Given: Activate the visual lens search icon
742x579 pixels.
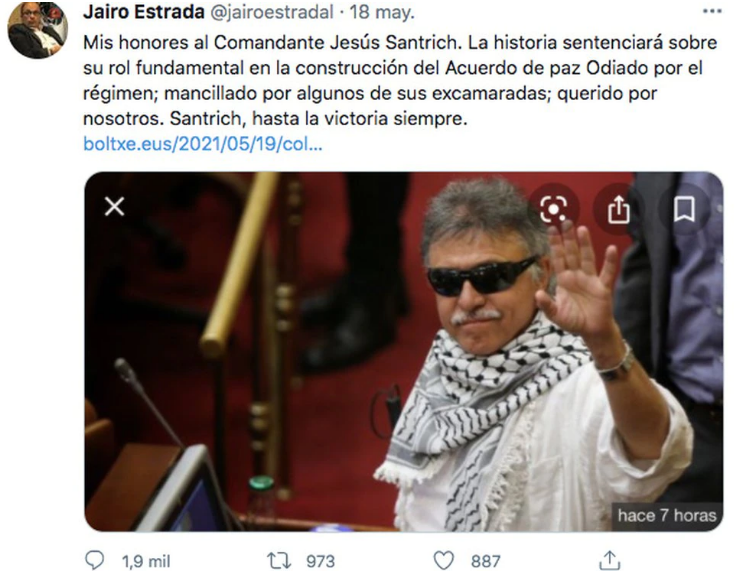Looking at the screenshot, I should tap(553, 208).
